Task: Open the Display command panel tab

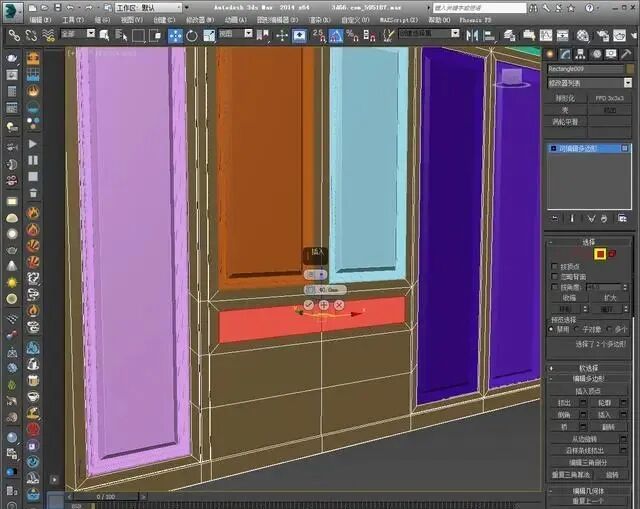Action: pyautogui.click(x=611, y=54)
